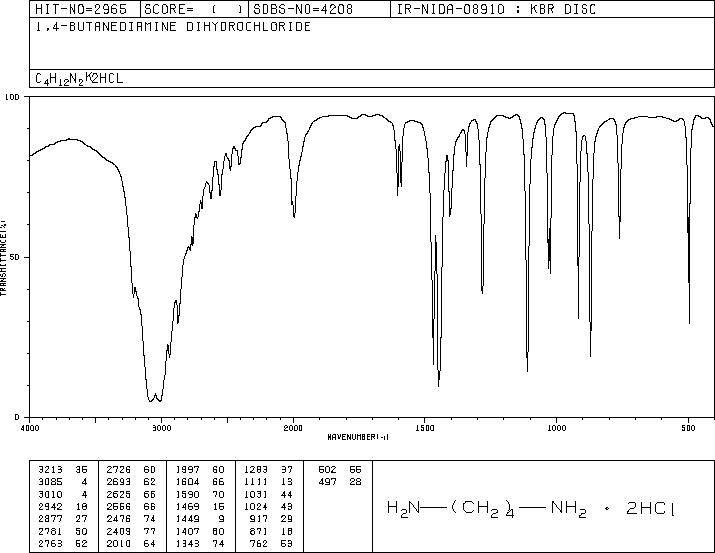The image size is (715, 553).
Task: Click the 1500 wavenumber axis label
Action: [x=425, y=428]
